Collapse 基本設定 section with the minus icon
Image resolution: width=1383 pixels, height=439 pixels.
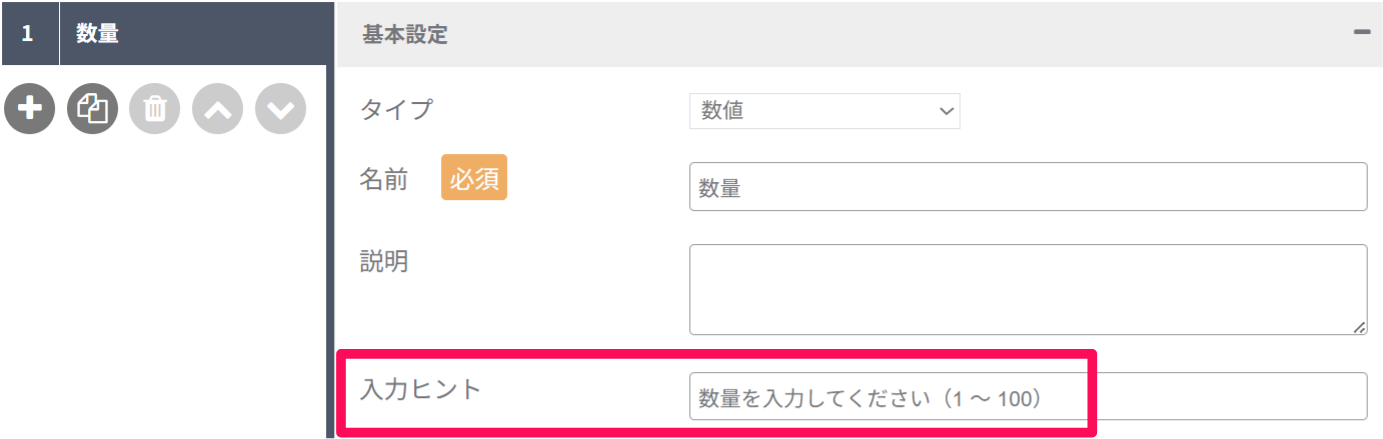[x=1361, y=32]
